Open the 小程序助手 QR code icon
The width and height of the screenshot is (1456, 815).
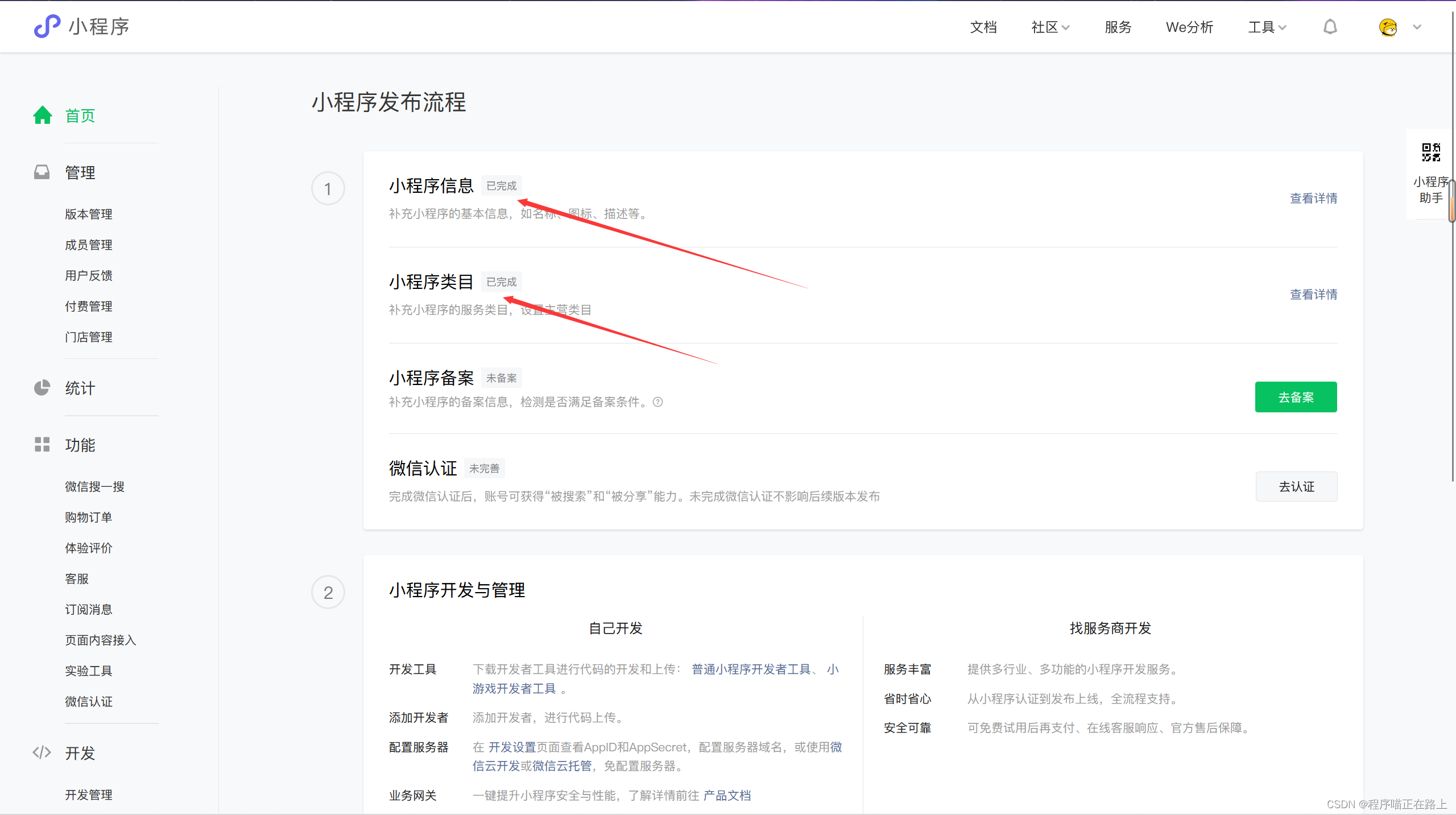(1431, 152)
